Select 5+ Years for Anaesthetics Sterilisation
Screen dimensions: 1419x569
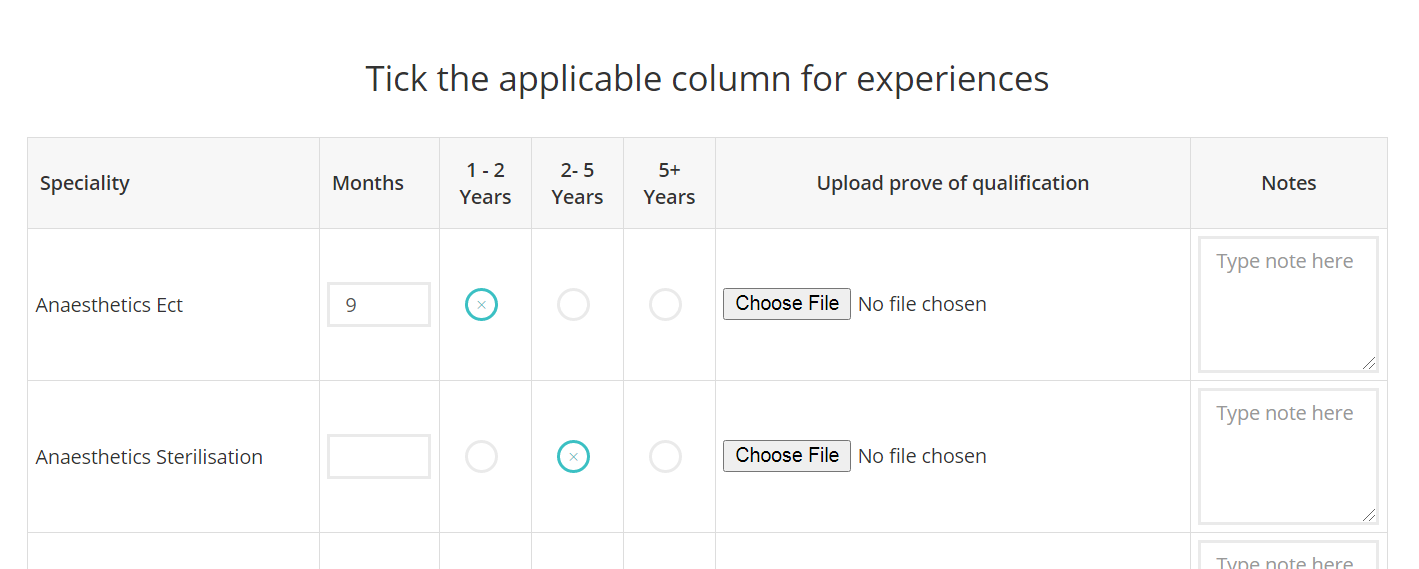(665, 457)
